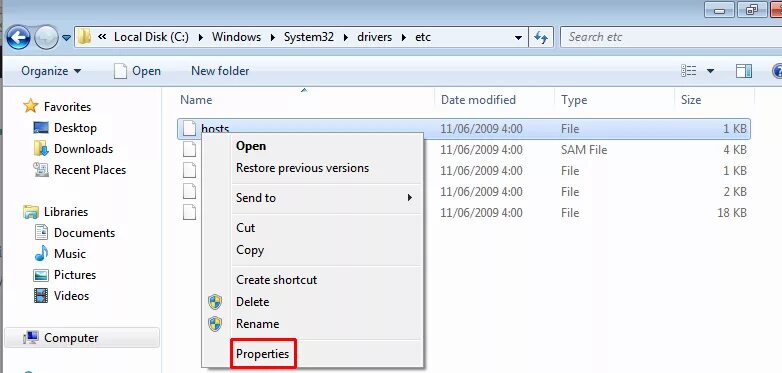Open recent pages dropdown next to Forward
The image size is (782, 373).
click(66, 38)
